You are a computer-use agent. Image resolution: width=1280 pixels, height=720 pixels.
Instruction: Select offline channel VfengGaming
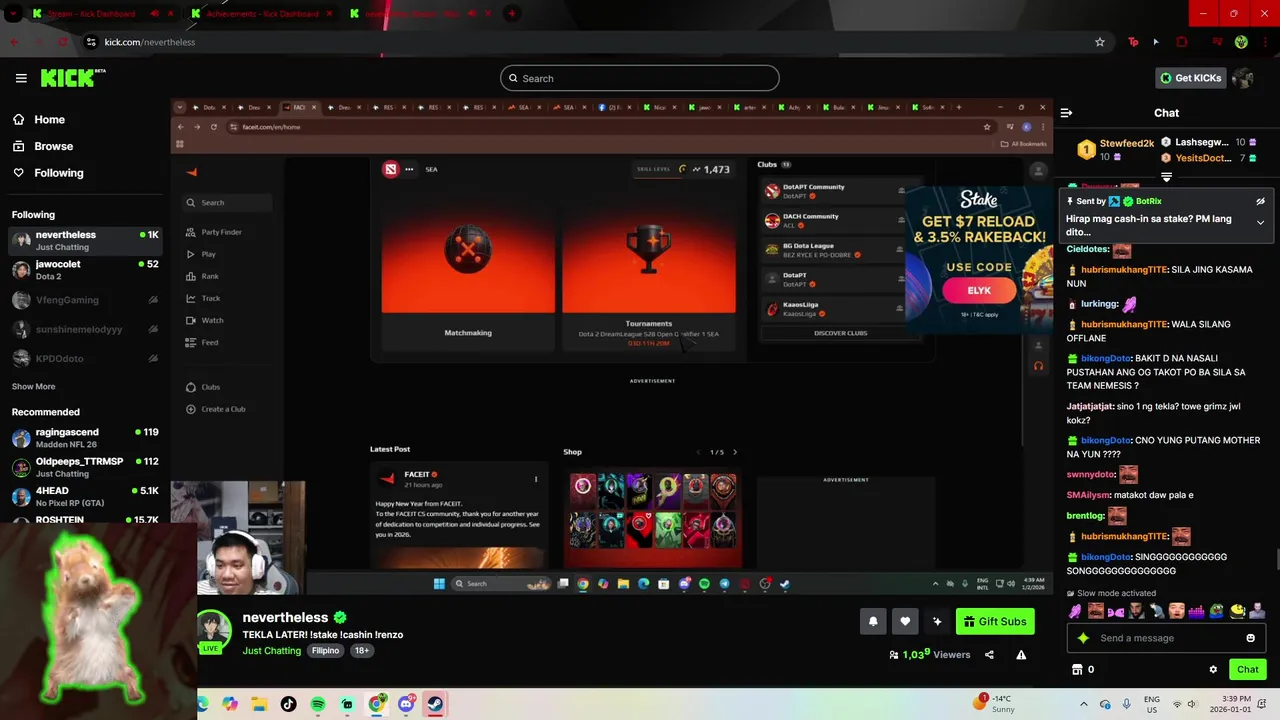[x=85, y=299]
